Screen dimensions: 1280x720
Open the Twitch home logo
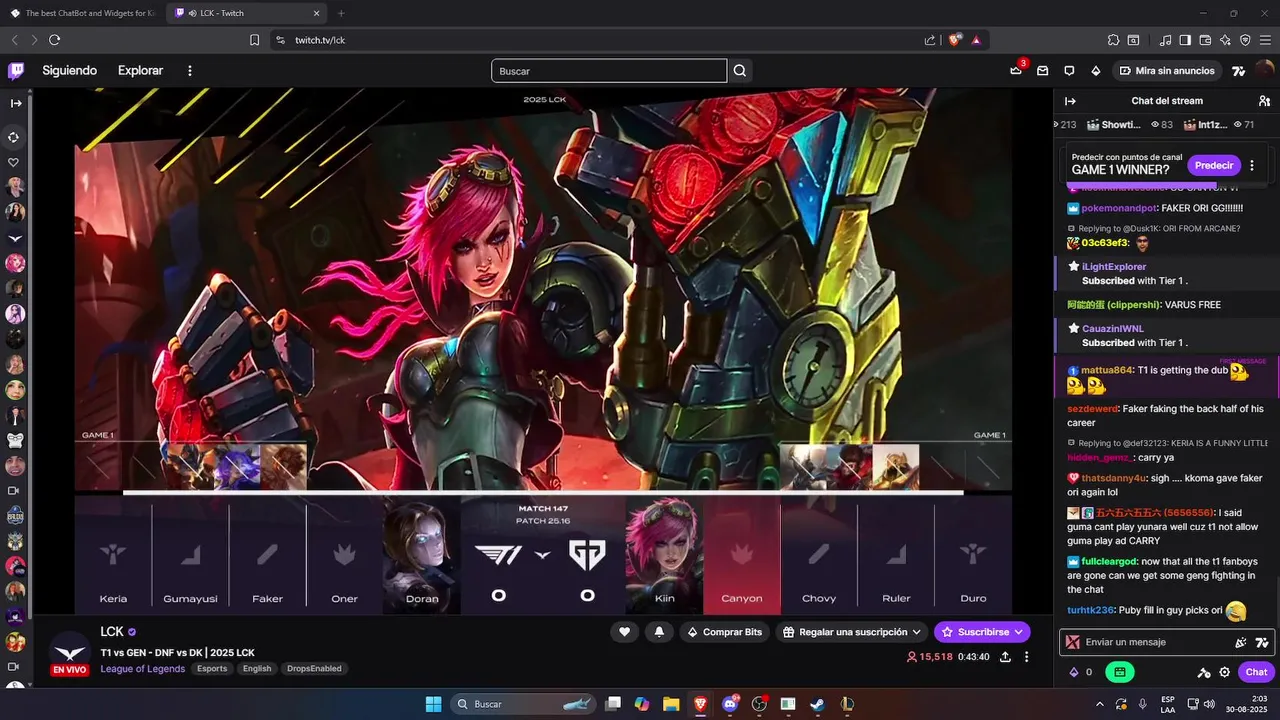click(x=16, y=71)
